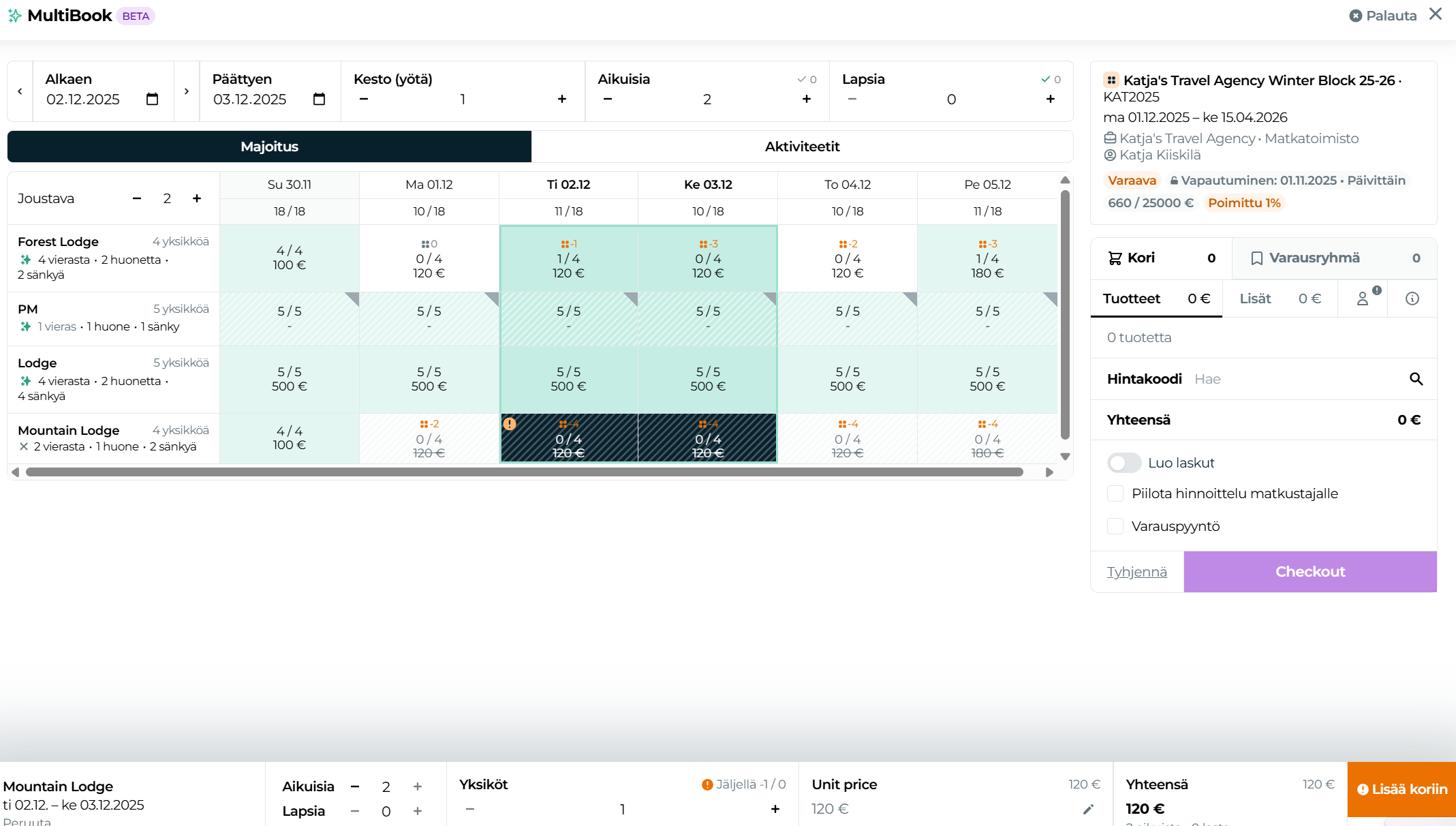Open the Päättyen date calendar picker

pyautogui.click(x=319, y=100)
